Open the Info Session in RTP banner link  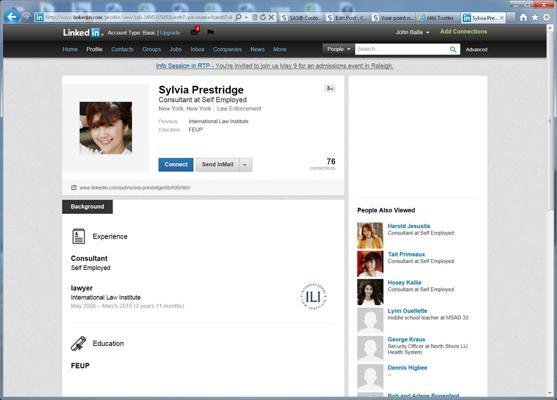click(x=274, y=66)
